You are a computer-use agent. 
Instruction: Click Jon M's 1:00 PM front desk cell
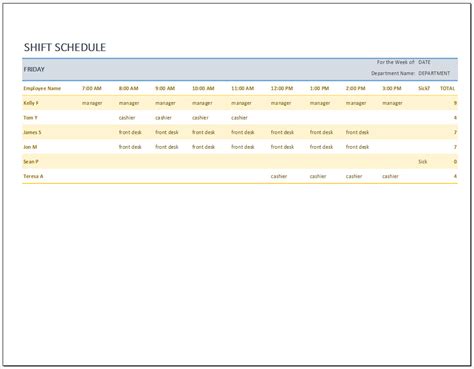[321, 147]
